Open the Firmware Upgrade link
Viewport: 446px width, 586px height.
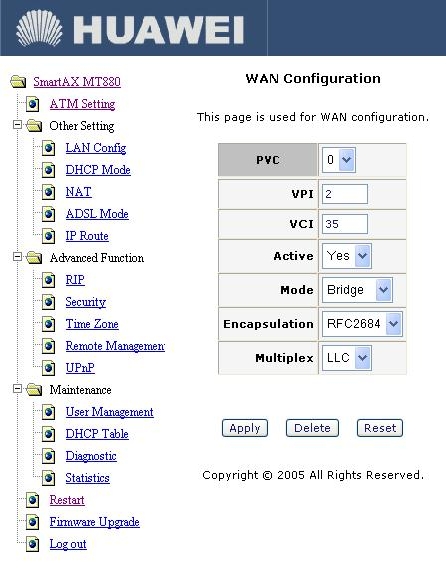point(95,522)
